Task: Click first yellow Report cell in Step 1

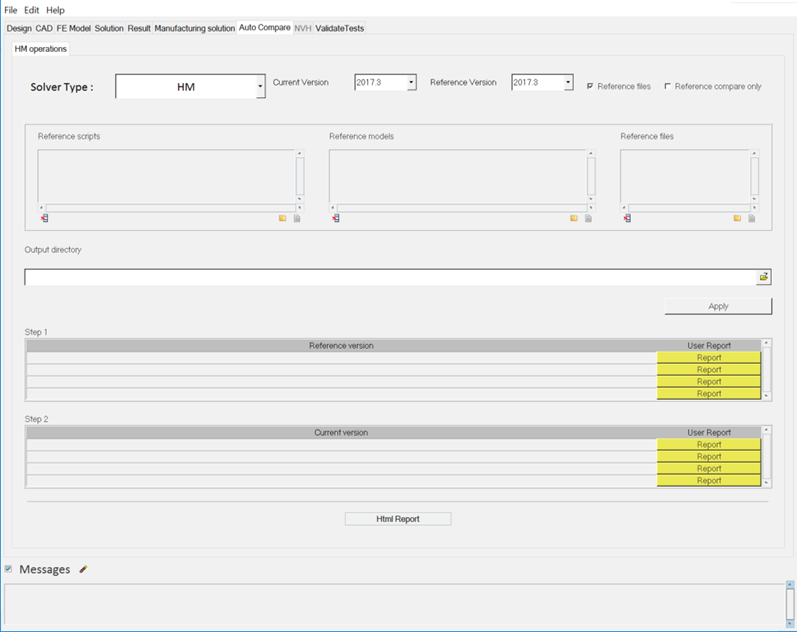Action: coord(709,358)
